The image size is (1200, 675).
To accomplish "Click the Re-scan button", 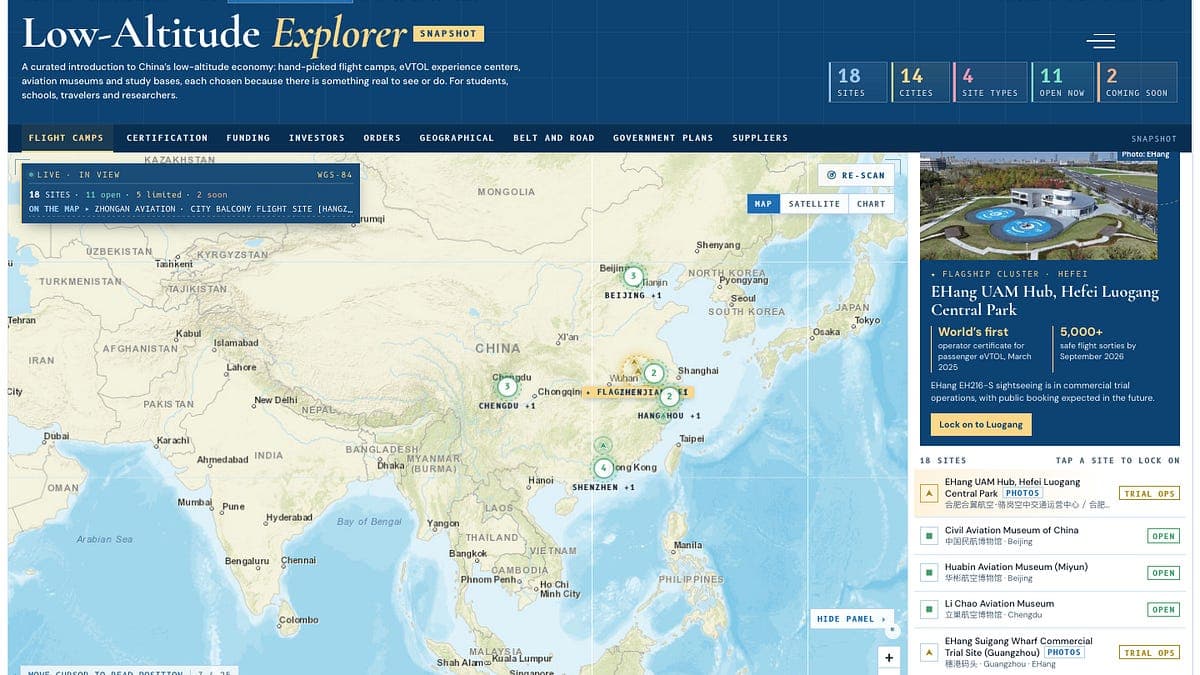I will click(855, 175).
